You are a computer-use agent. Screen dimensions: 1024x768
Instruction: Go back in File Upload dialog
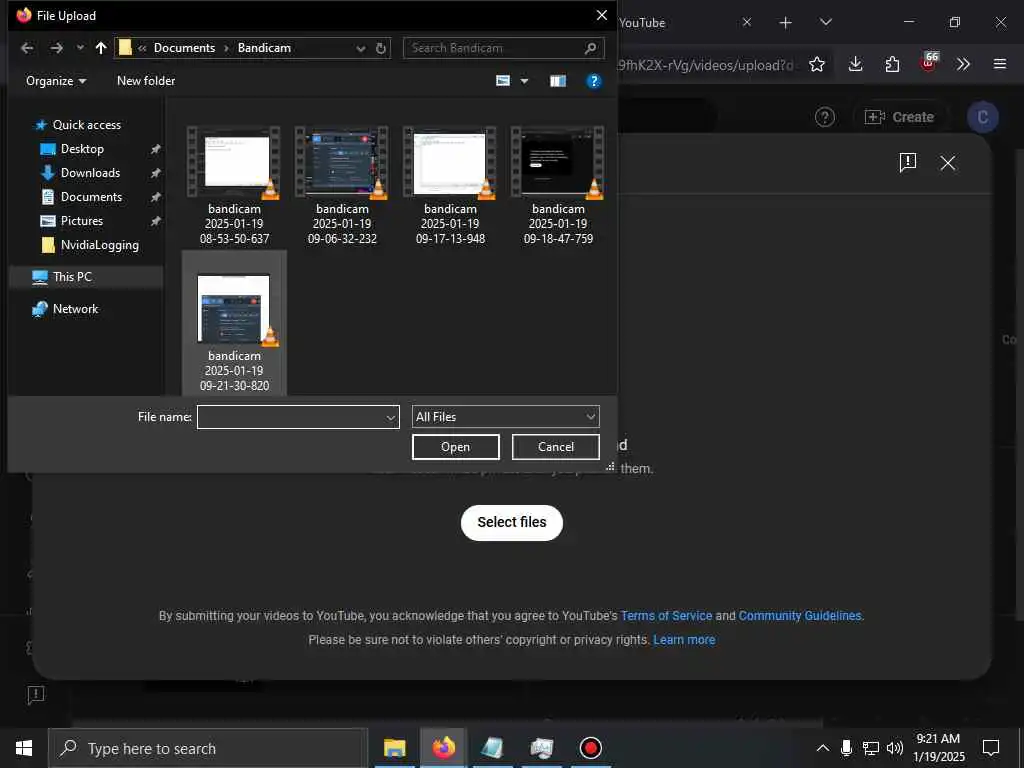[x=27, y=48]
